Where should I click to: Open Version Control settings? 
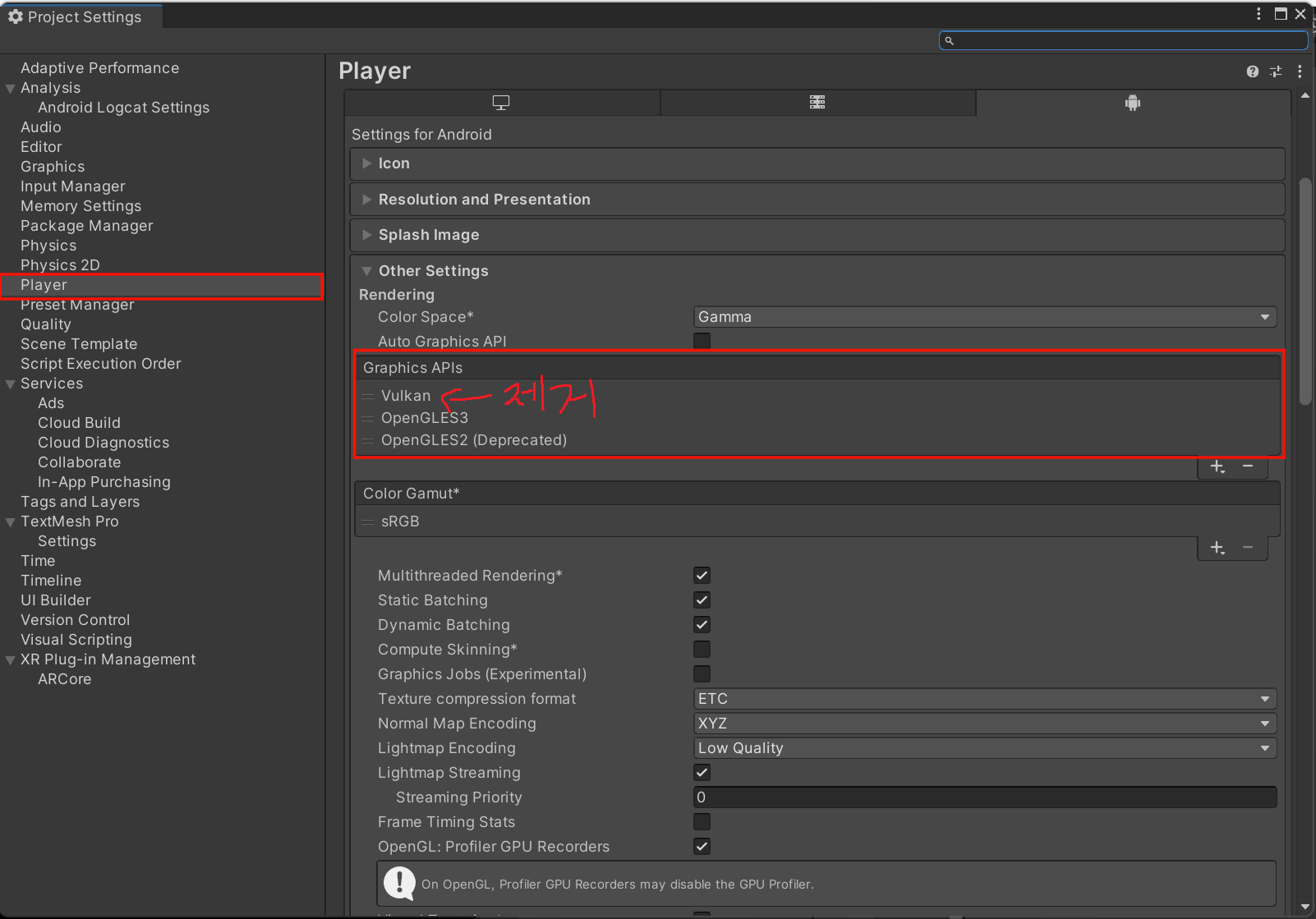pyautogui.click(x=76, y=620)
